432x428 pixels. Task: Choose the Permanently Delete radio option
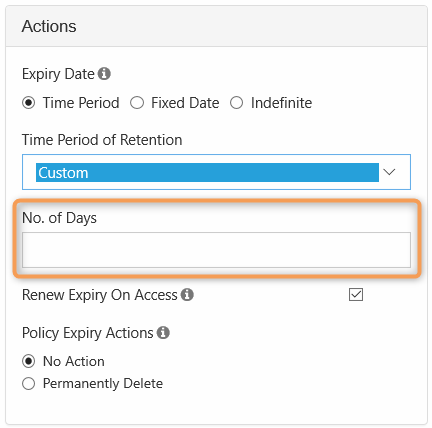[x=29, y=383]
